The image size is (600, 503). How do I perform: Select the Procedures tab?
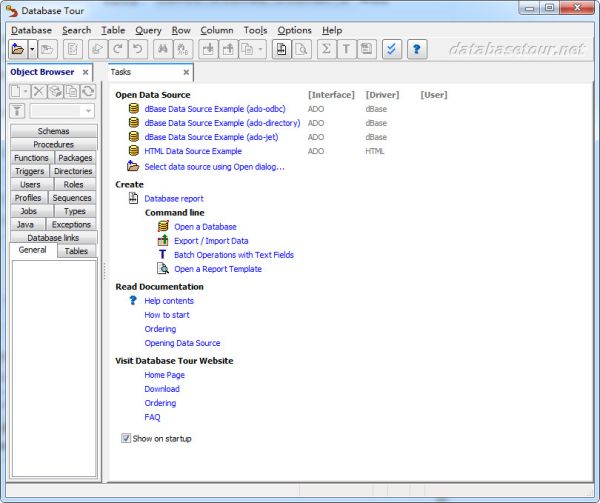[x=54, y=145]
